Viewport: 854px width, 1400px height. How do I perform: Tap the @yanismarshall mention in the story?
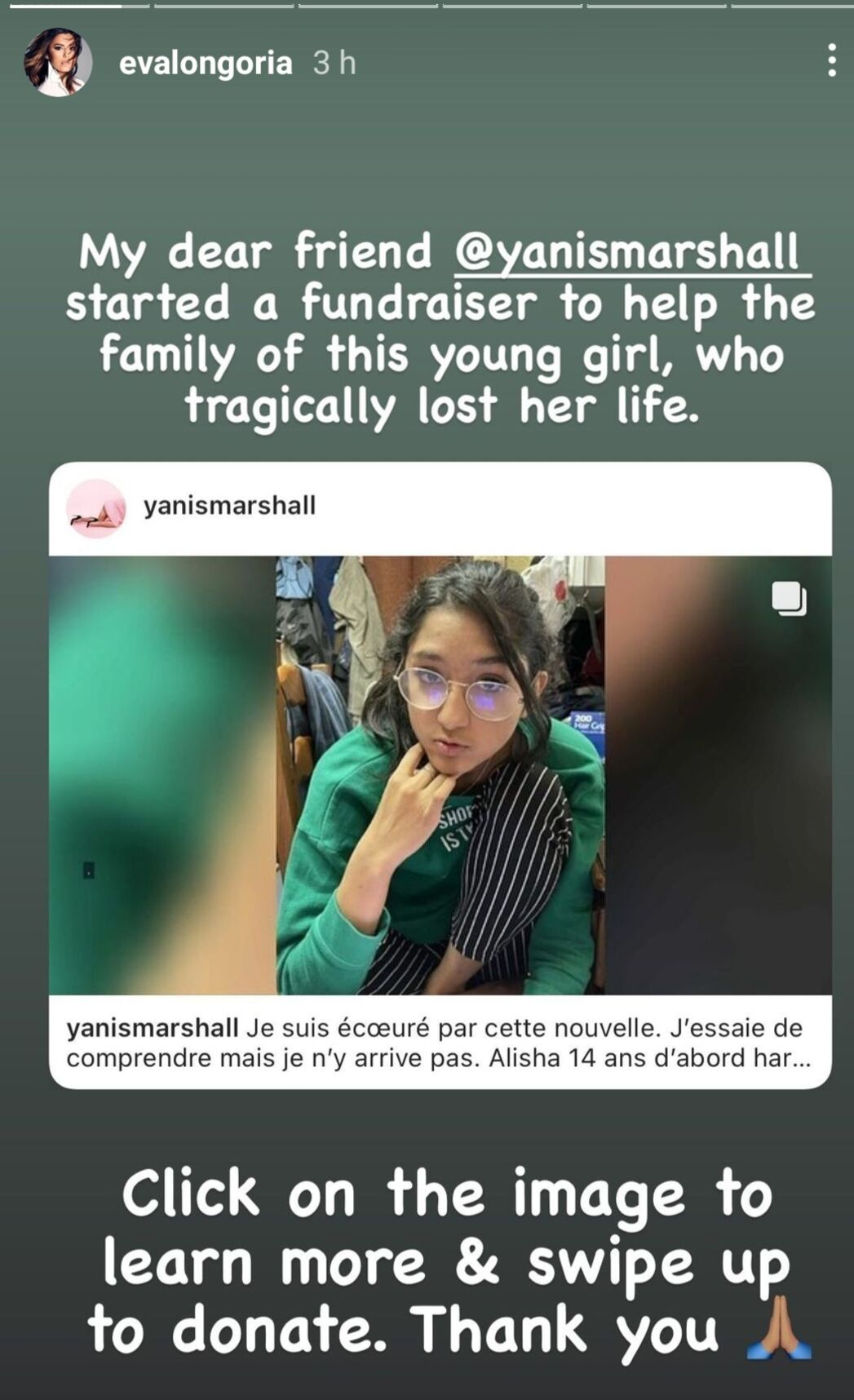click(632, 251)
